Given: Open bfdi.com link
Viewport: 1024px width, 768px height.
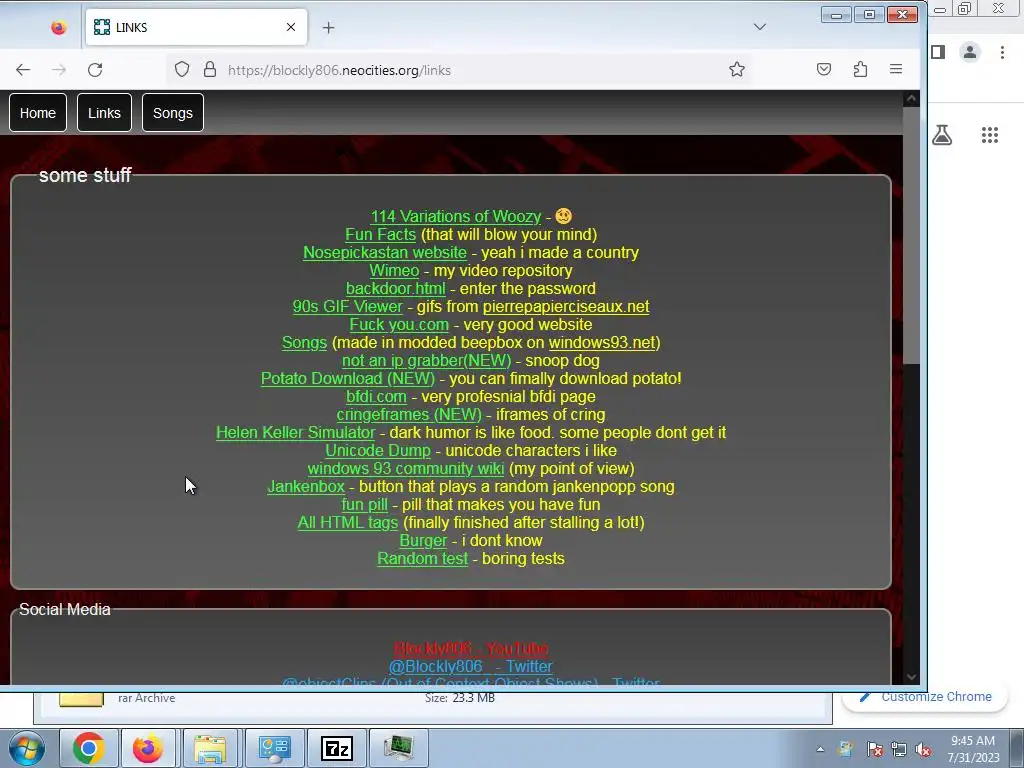Looking at the screenshot, I should pyautogui.click(x=376, y=396).
